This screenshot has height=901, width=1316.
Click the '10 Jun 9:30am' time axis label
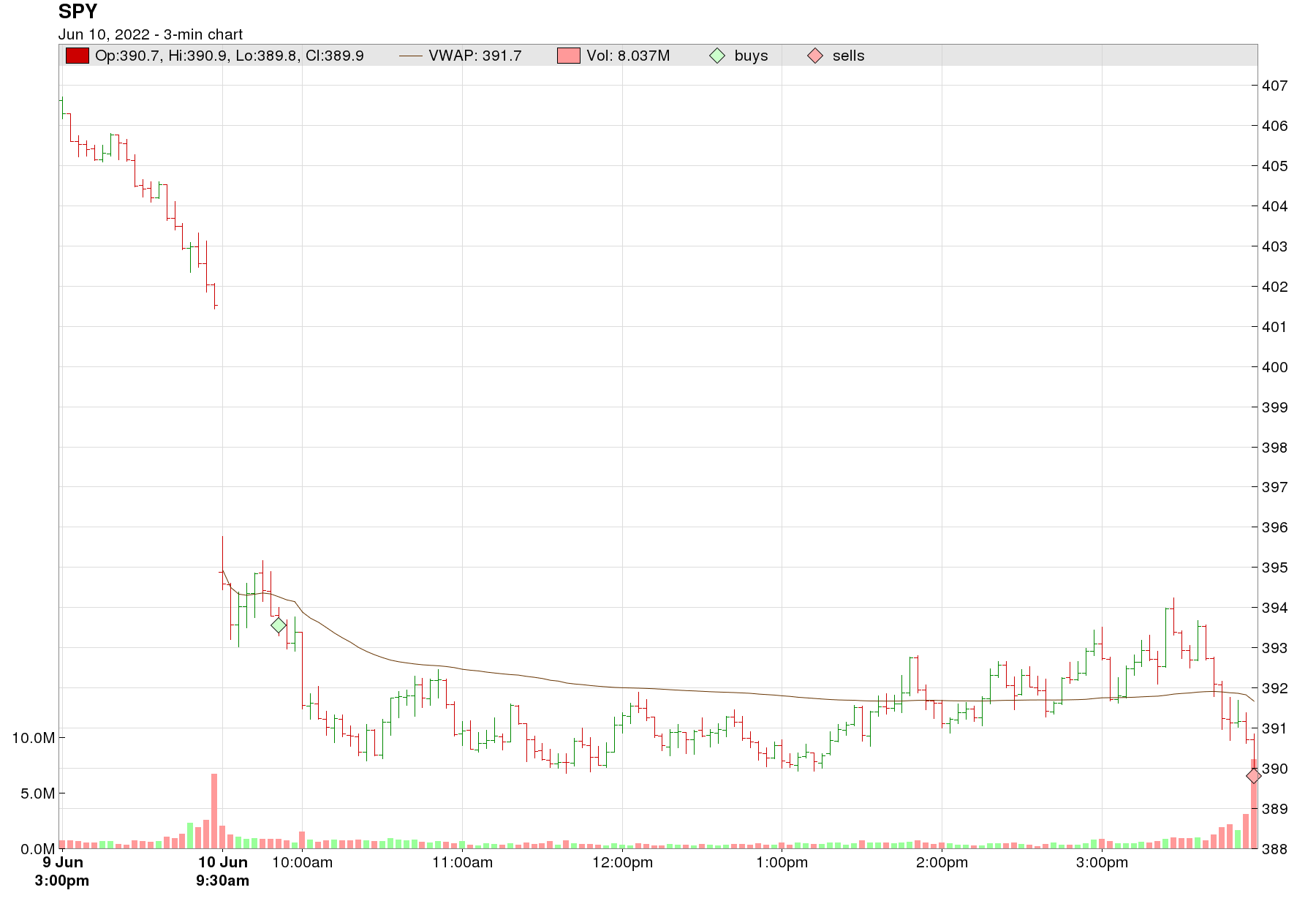click(223, 871)
